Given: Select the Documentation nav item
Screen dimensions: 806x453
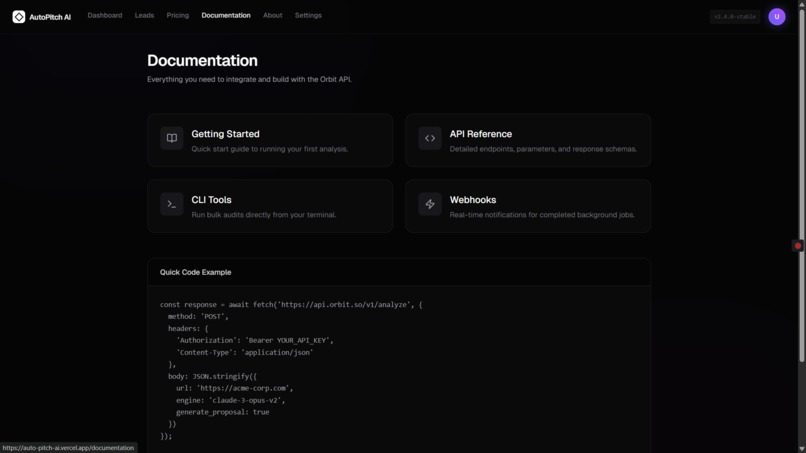Looking at the screenshot, I should [x=226, y=15].
